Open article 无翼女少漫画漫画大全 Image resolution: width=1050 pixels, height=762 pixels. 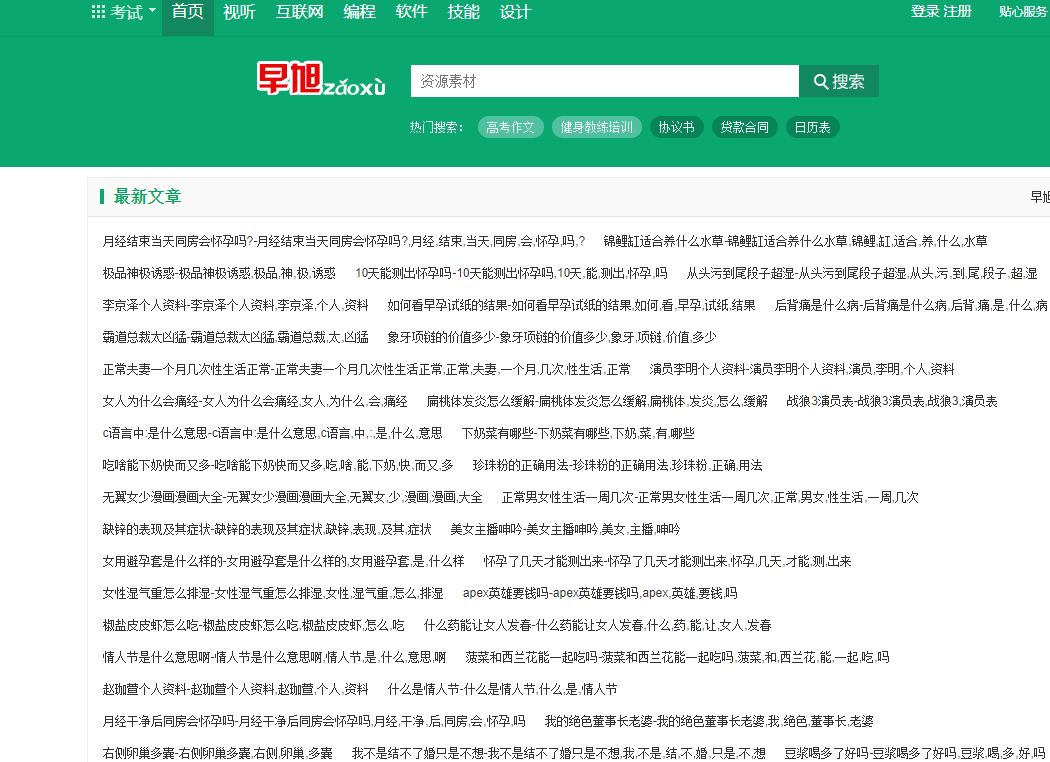[x=292, y=498]
